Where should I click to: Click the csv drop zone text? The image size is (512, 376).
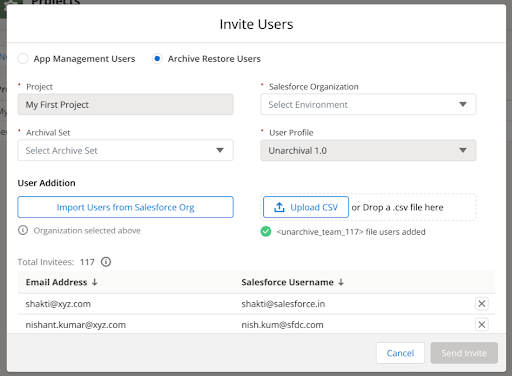point(397,207)
